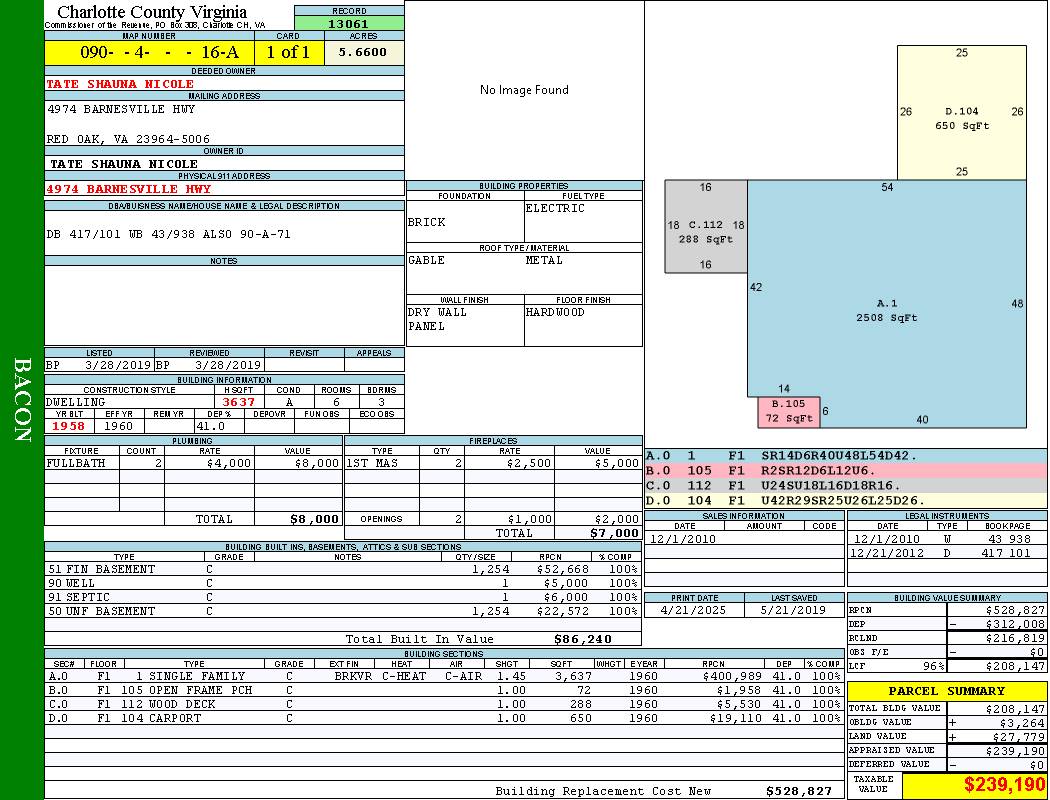Viewport: 1050px width, 800px height.
Task: Click depreciation percent 41.0 under DEP %
Action: pos(211,426)
